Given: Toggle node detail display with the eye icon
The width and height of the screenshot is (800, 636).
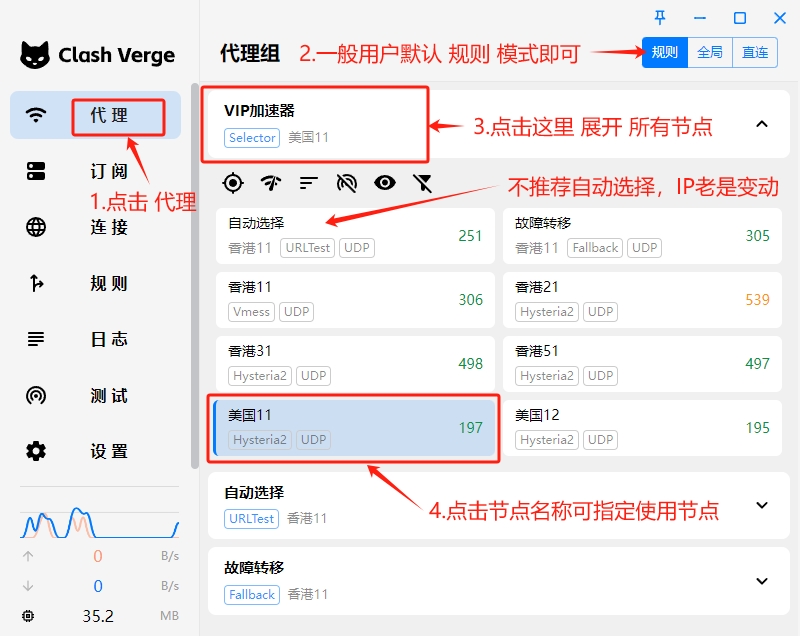Looking at the screenshot, I should point(385,183).
